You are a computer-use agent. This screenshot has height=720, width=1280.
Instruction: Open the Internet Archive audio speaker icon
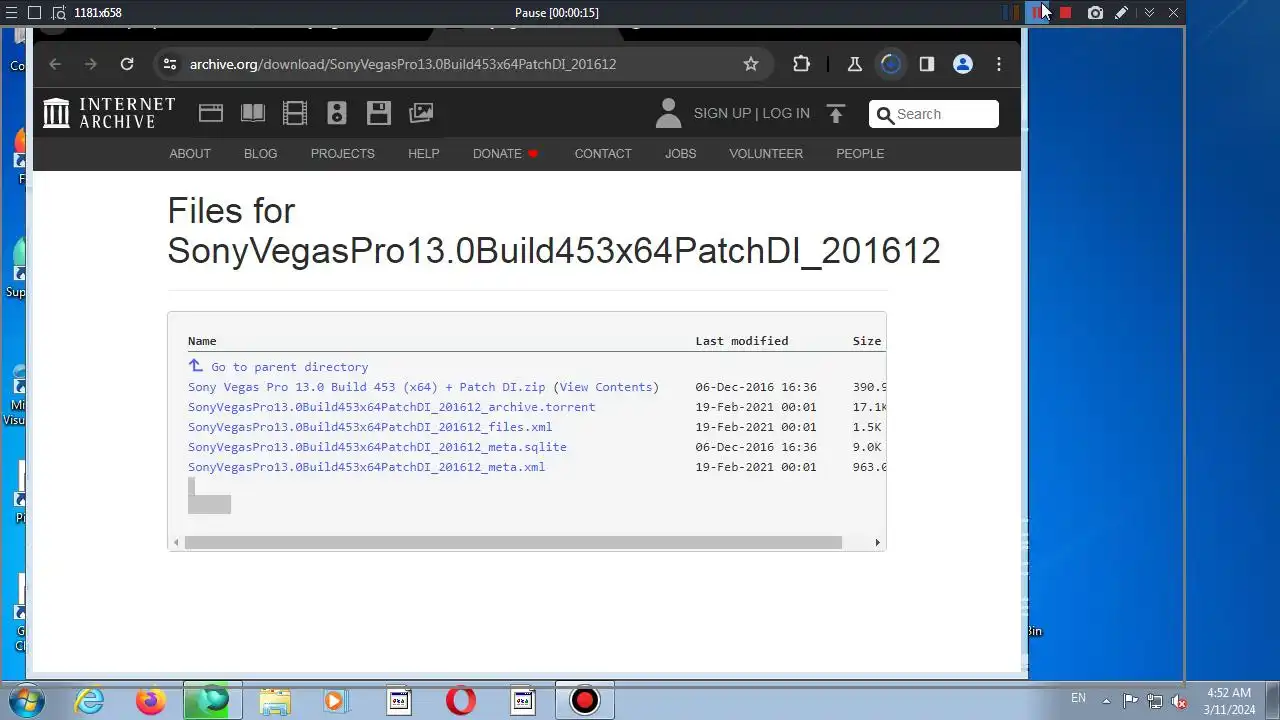[337, 113]
